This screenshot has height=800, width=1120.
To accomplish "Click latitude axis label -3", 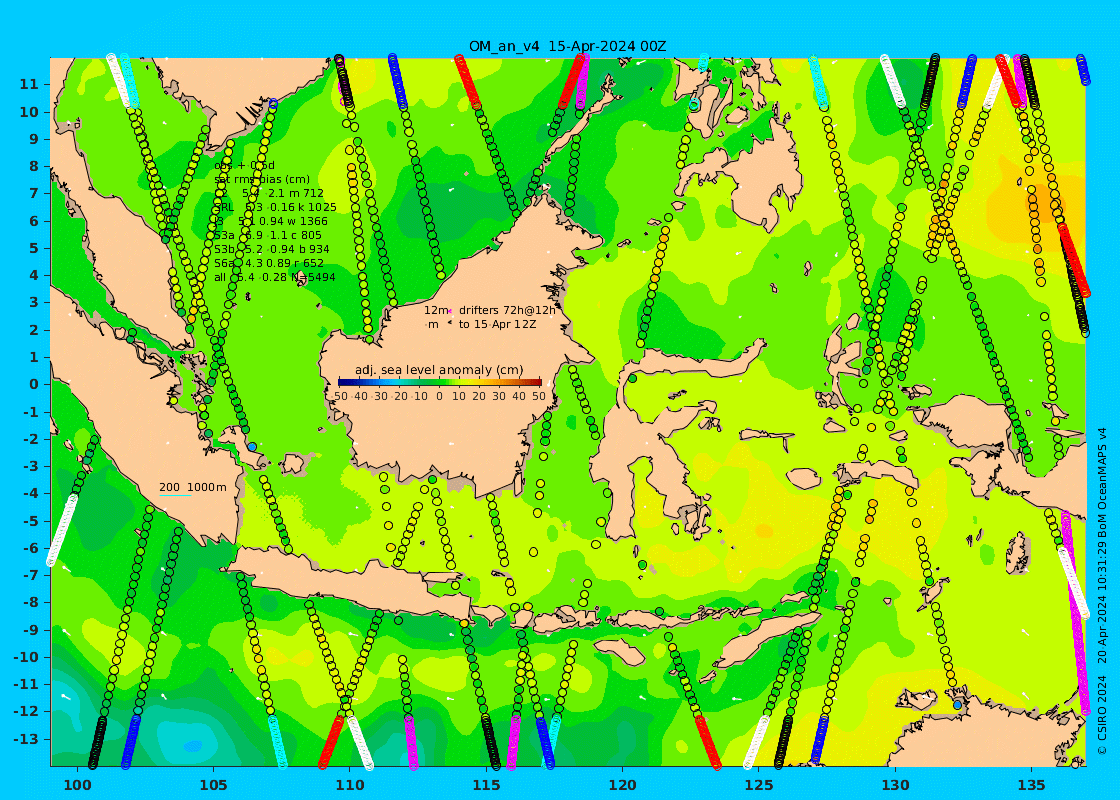I will pyautogui.click(x=31, y=466).
